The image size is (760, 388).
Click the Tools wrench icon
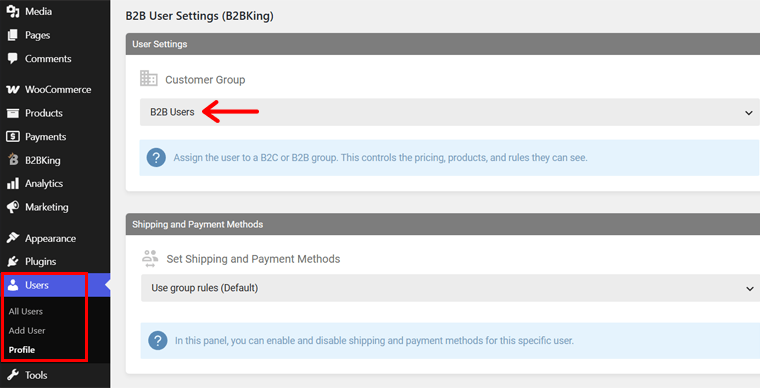coord(13,375)
